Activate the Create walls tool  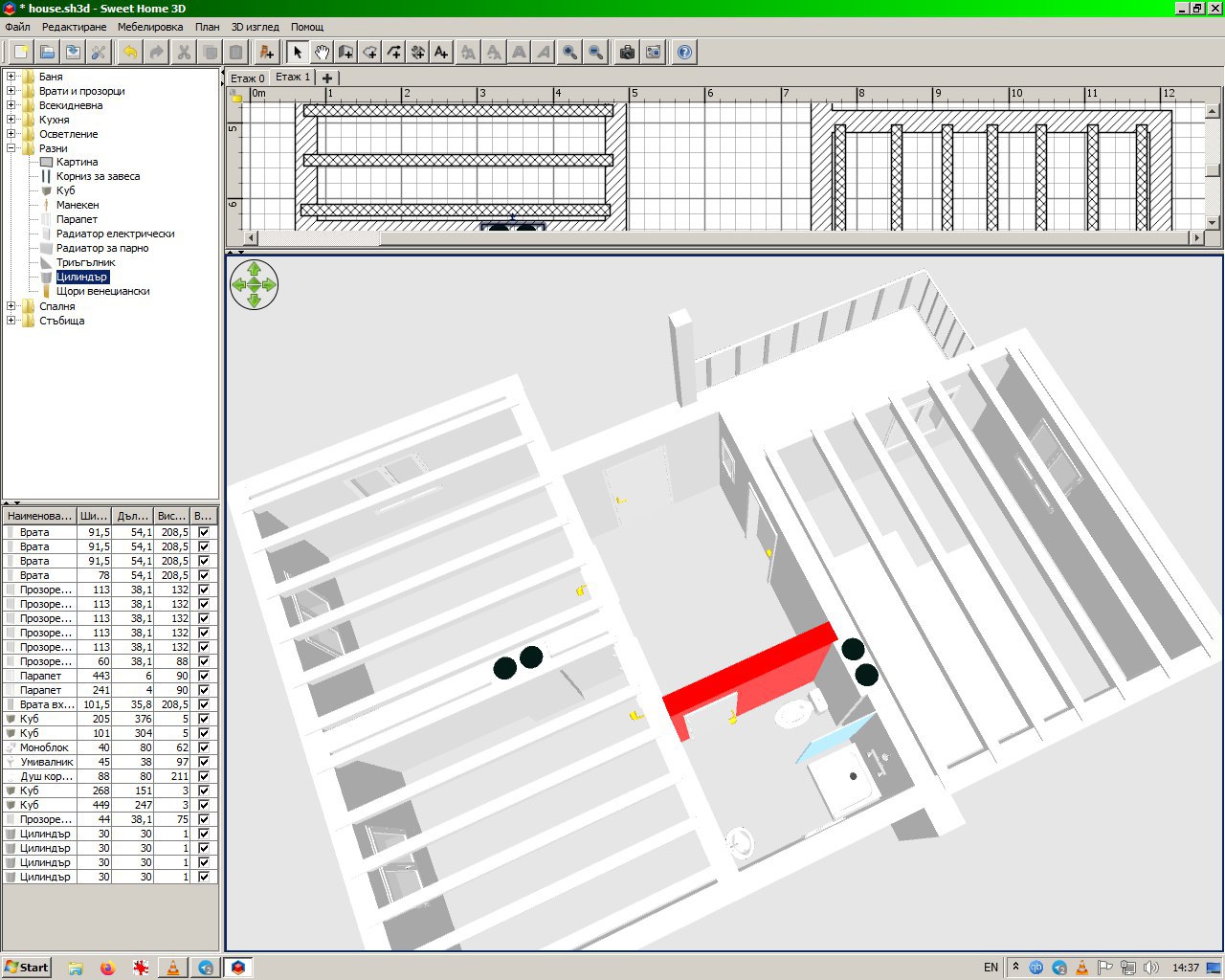pyautogui.click(x=346, y=52)
